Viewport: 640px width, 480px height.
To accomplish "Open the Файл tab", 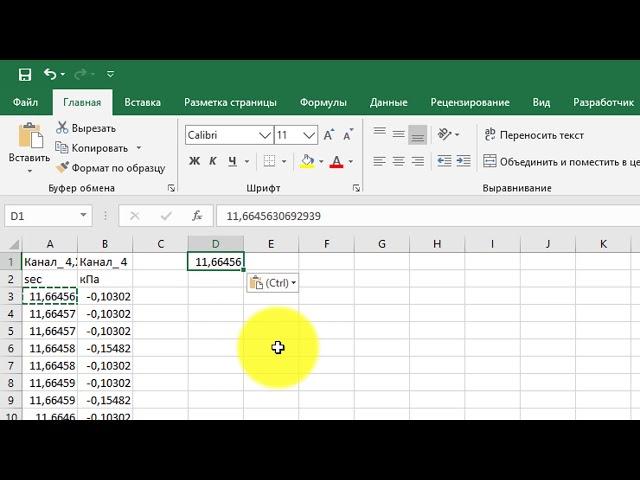I will (x=25, y=102).
